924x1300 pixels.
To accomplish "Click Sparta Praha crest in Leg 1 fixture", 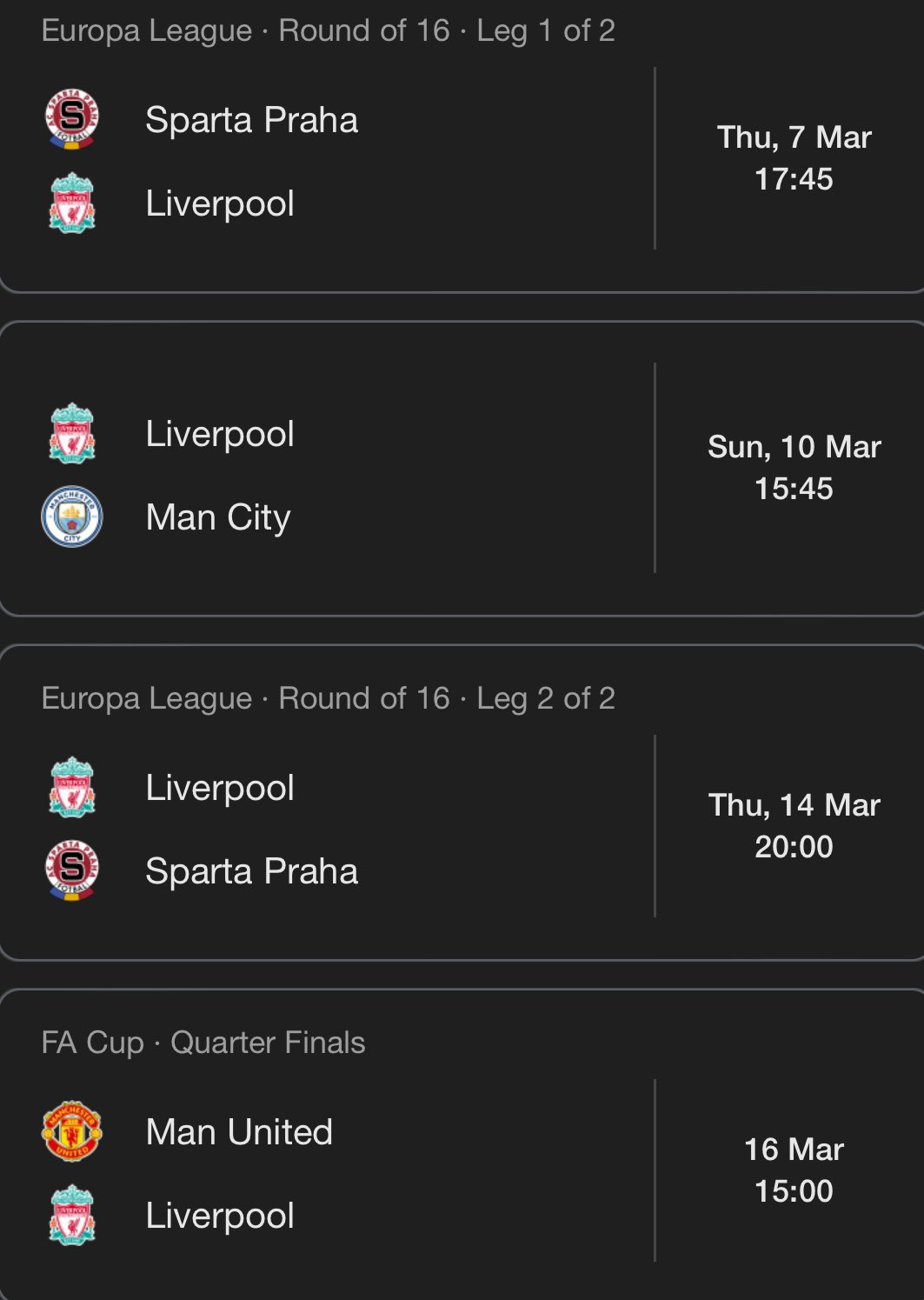I will click(x=72, y=119).
